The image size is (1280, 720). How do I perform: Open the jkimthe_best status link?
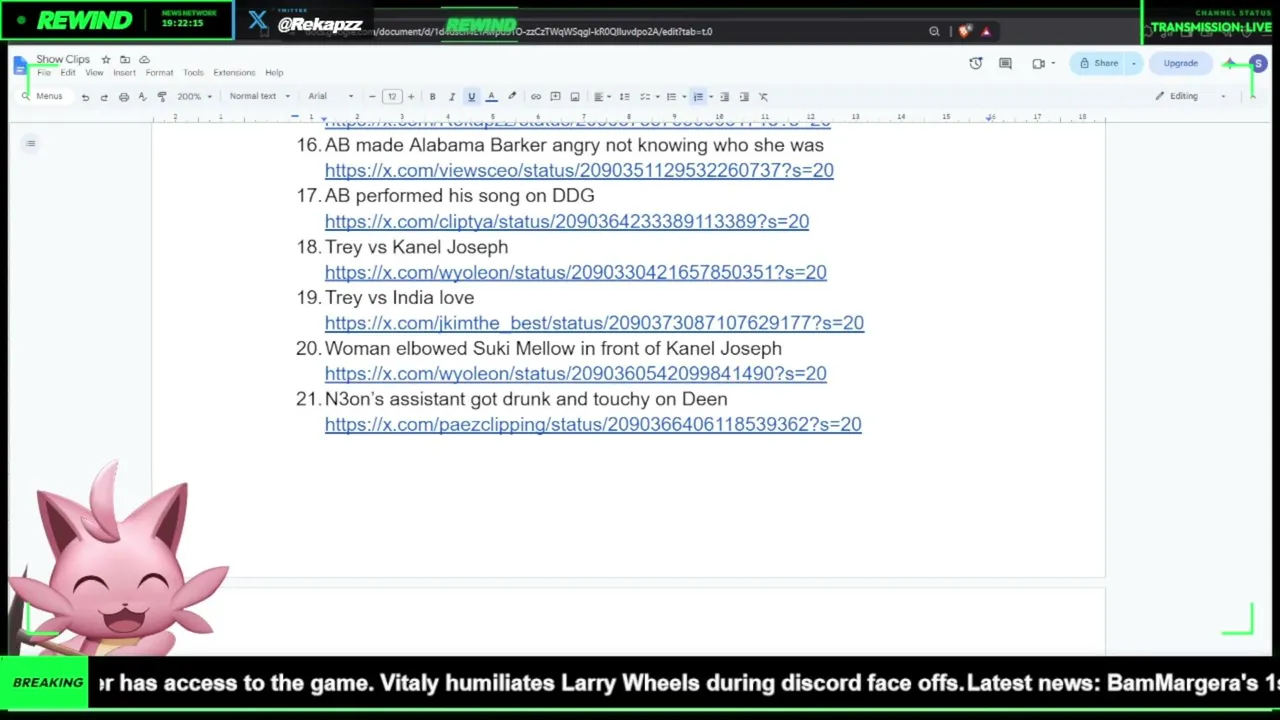pyautogui.click(x=594, y=323)
